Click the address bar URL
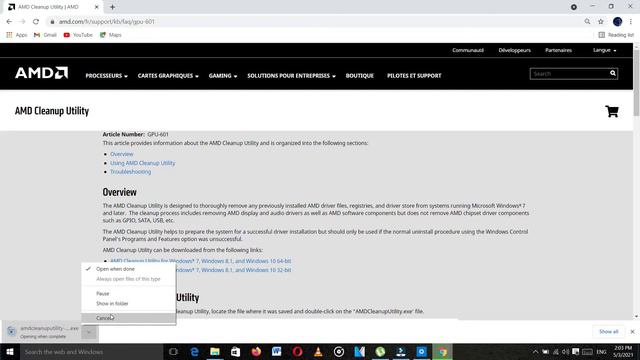Viewport: 640px width, 360px height. (107, 22)
